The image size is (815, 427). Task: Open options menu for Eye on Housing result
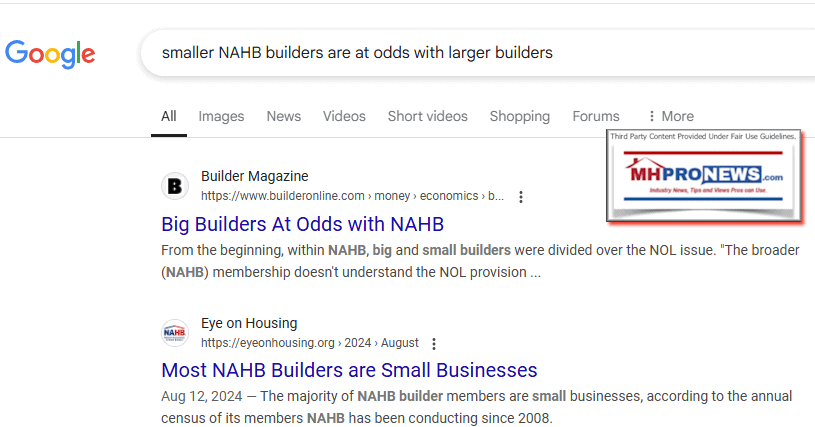[x=433, y=344]
